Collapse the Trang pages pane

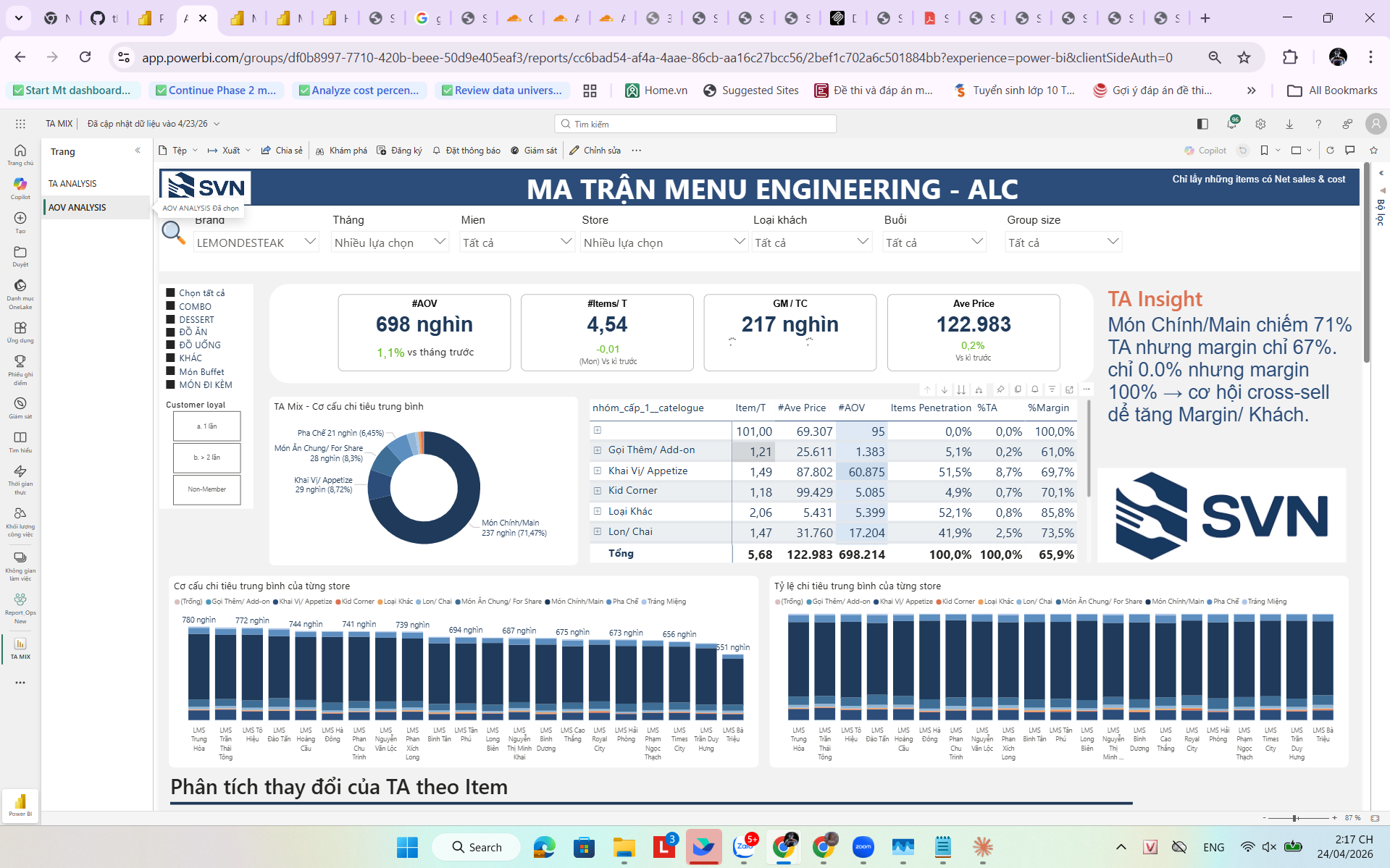[x=138, y=151]
